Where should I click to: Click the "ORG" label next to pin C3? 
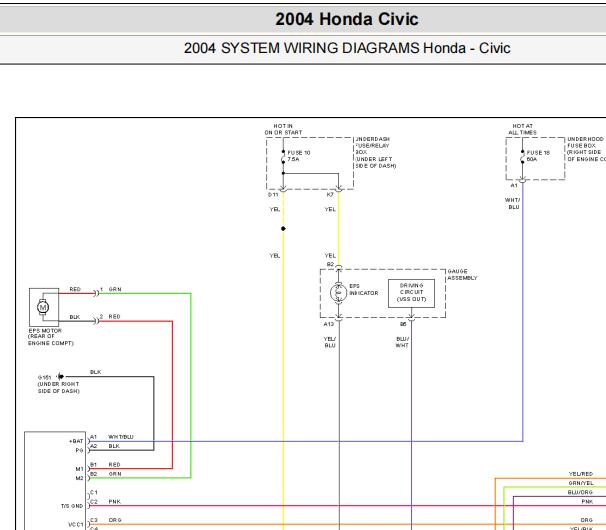point(115,520)
